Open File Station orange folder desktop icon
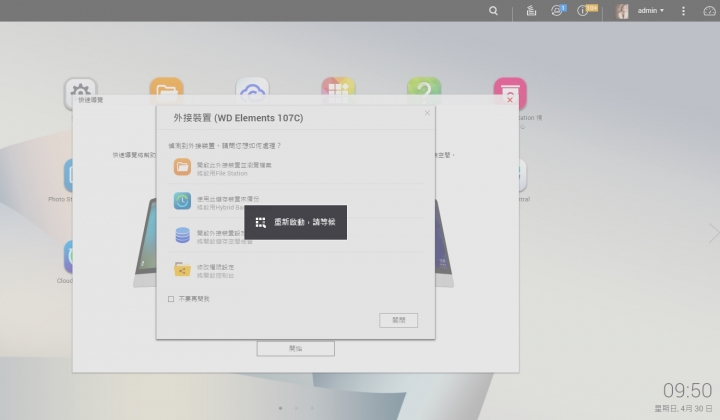Viewport: 720px width, 420px height. (x=166, y=87)
